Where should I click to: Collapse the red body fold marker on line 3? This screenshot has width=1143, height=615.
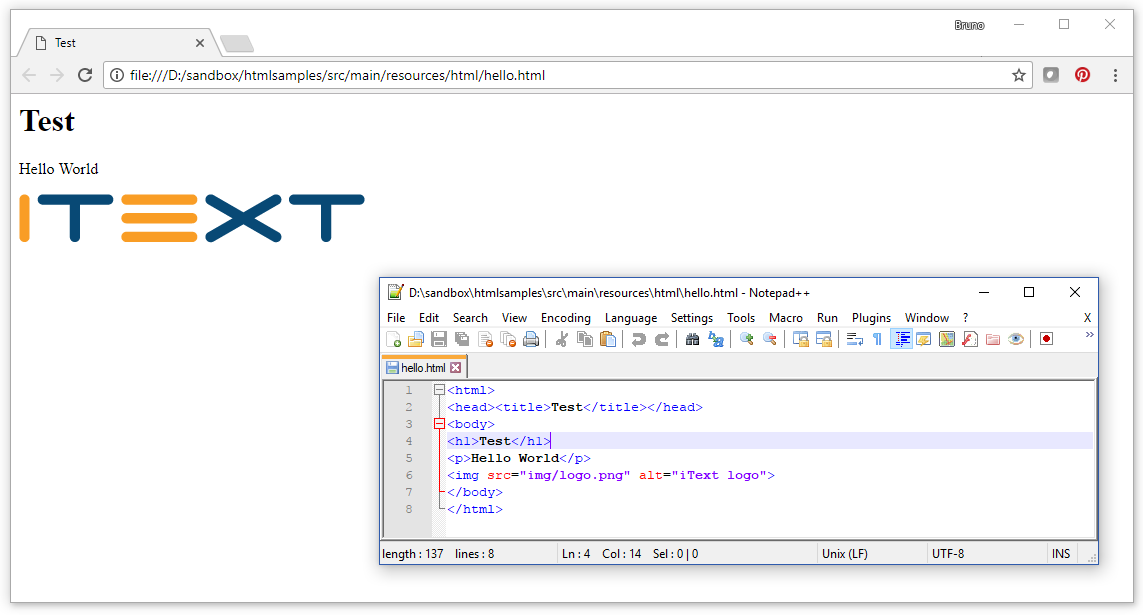(439, 424)
